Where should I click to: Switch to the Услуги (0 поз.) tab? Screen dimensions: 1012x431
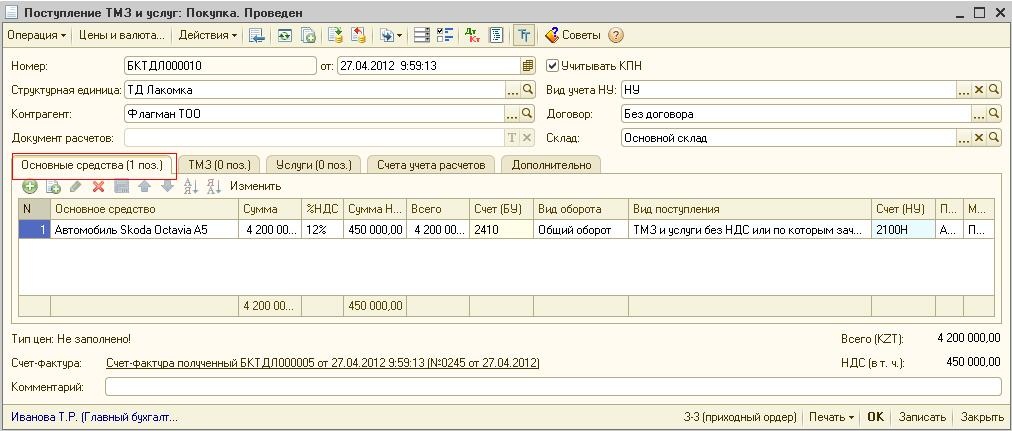coord(313,165)
